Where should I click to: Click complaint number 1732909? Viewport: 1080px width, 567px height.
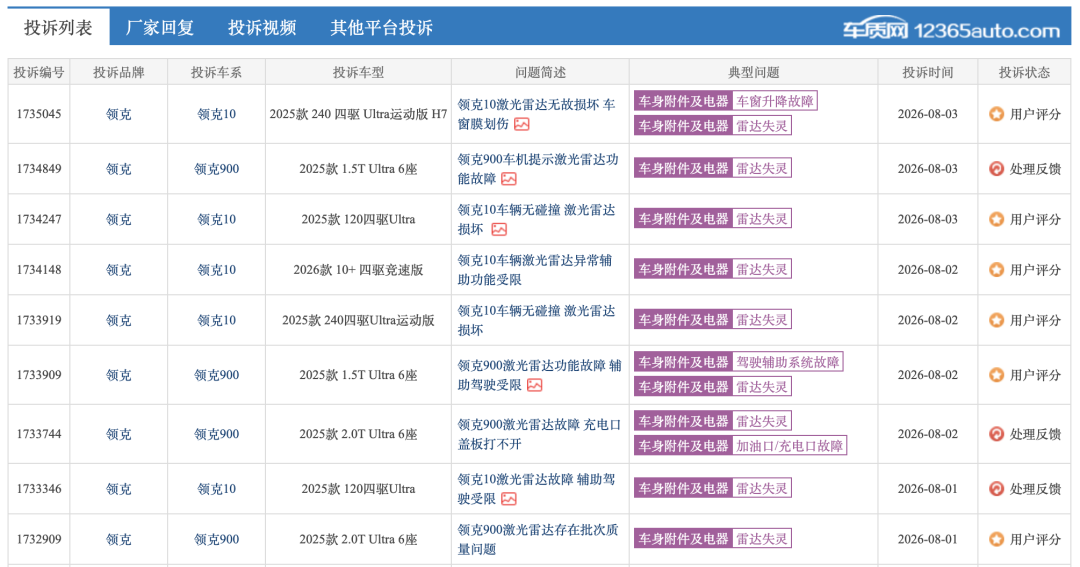[x=39, y=539]
